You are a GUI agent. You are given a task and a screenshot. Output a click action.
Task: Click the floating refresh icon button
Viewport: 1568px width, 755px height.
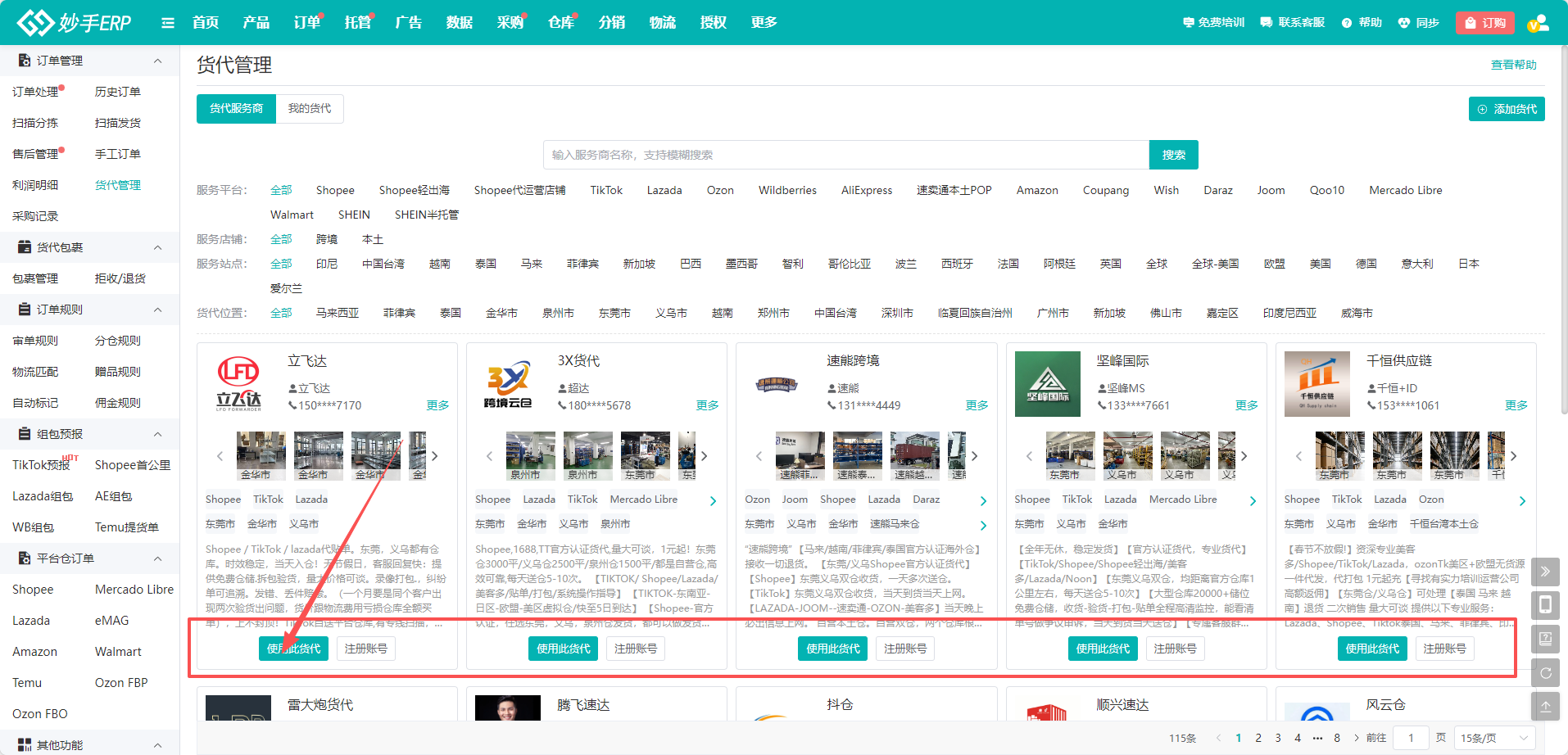point(1545,673)
